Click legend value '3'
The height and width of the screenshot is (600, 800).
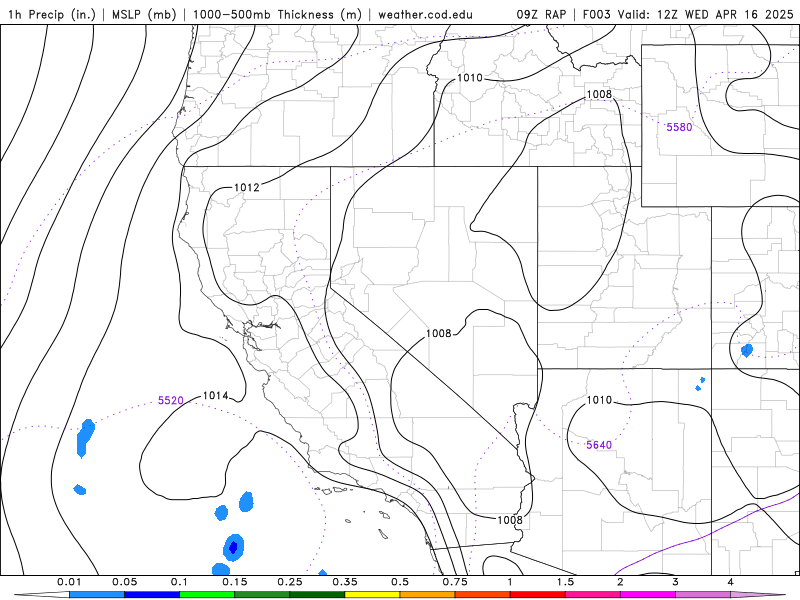coord(676,582)
